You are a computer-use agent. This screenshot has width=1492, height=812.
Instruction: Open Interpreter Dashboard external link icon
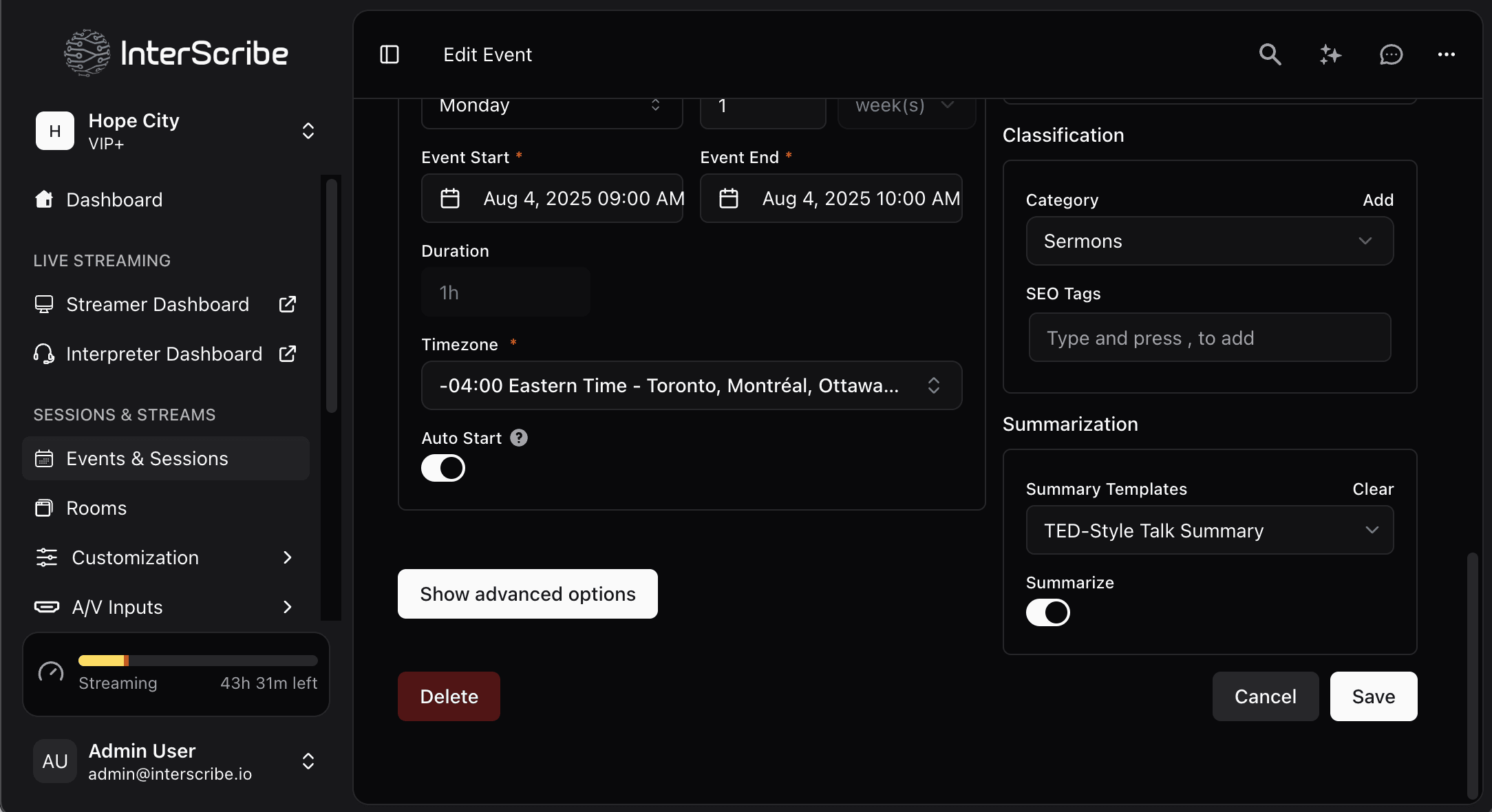(x=287, y=354)
